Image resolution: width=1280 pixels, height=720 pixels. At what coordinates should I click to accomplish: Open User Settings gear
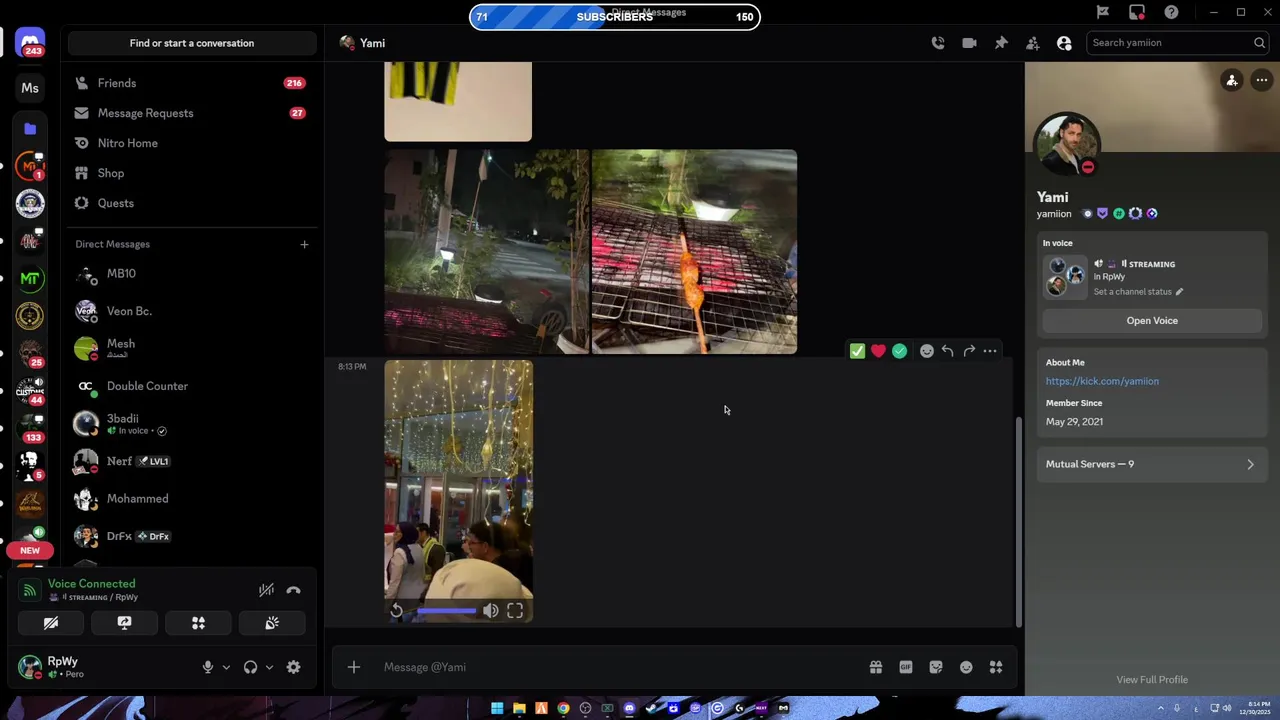[x=293, y=667]
